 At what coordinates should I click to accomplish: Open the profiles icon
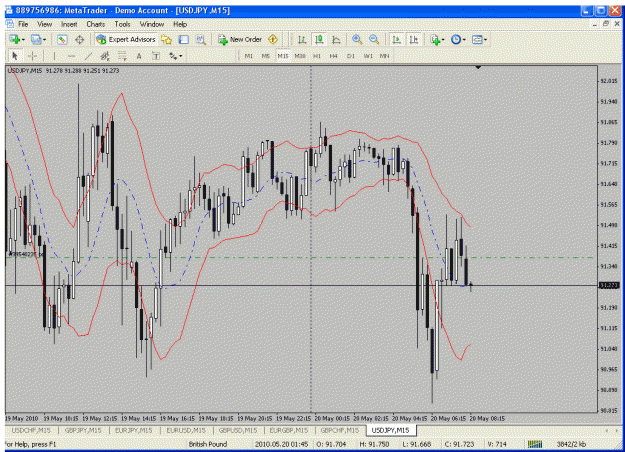(x=36, y=39)
